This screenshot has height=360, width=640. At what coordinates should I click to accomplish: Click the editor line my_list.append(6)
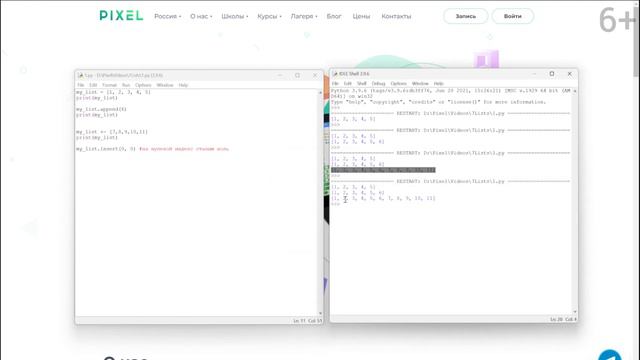point(101,109)
